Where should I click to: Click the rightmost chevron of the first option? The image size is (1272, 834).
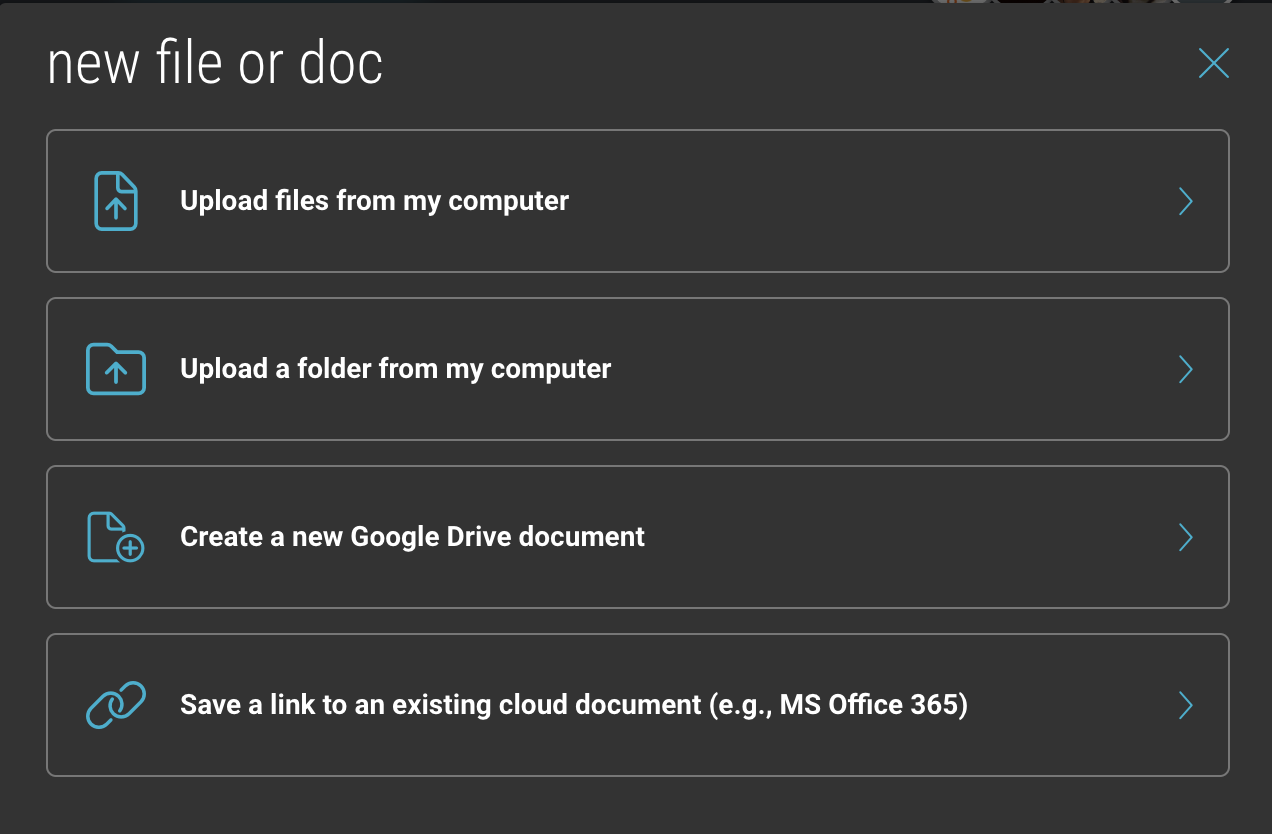pyautogui.click(x=1186, y=201)
